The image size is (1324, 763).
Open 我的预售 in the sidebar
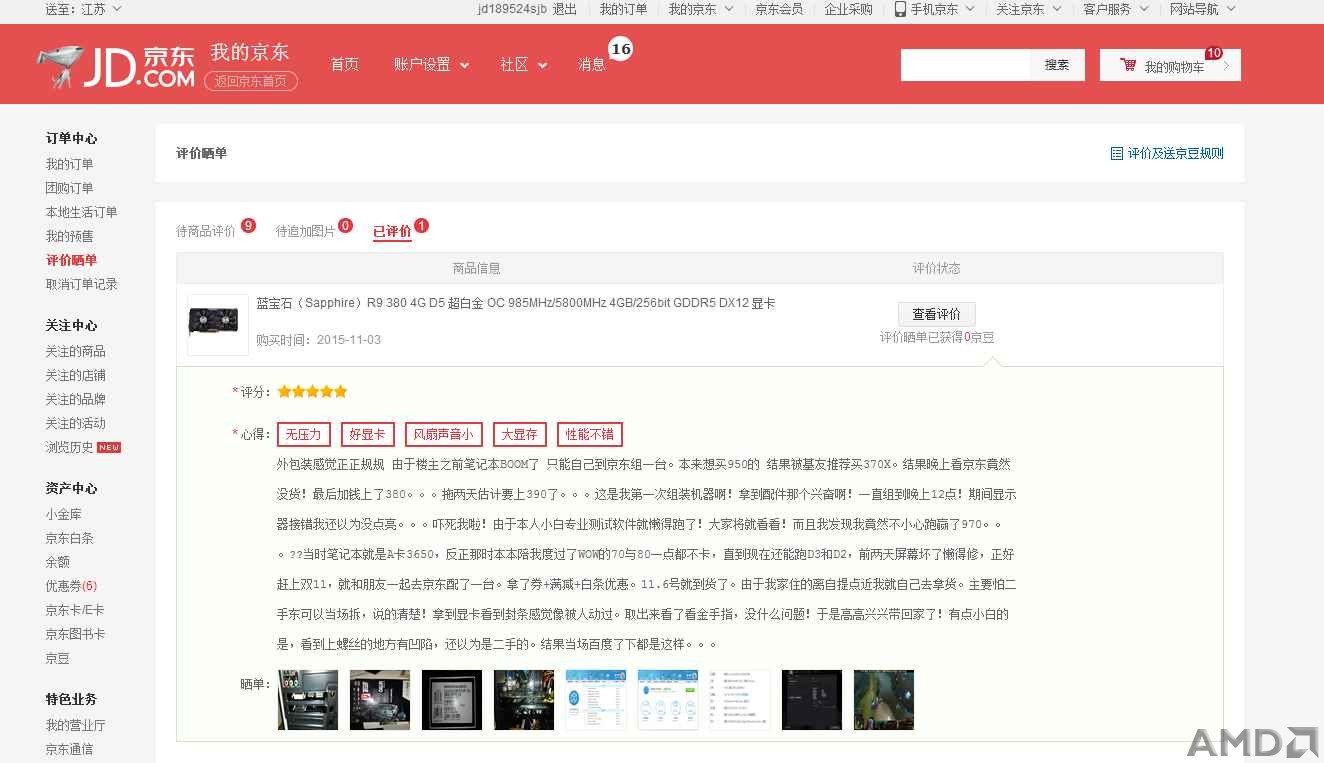tap(69, 236)
